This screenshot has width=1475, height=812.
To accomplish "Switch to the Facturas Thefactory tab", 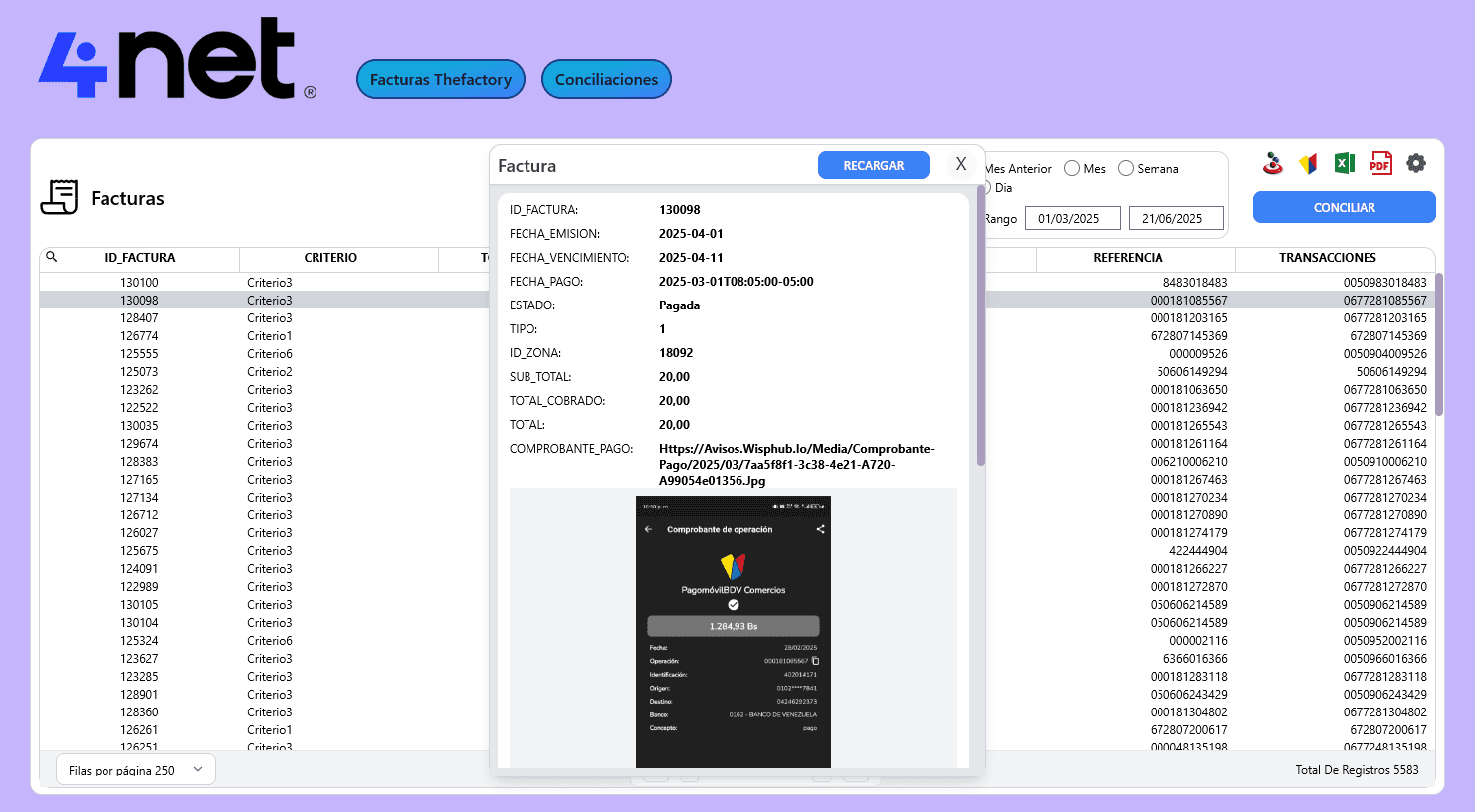I will [x=441, y=80].
